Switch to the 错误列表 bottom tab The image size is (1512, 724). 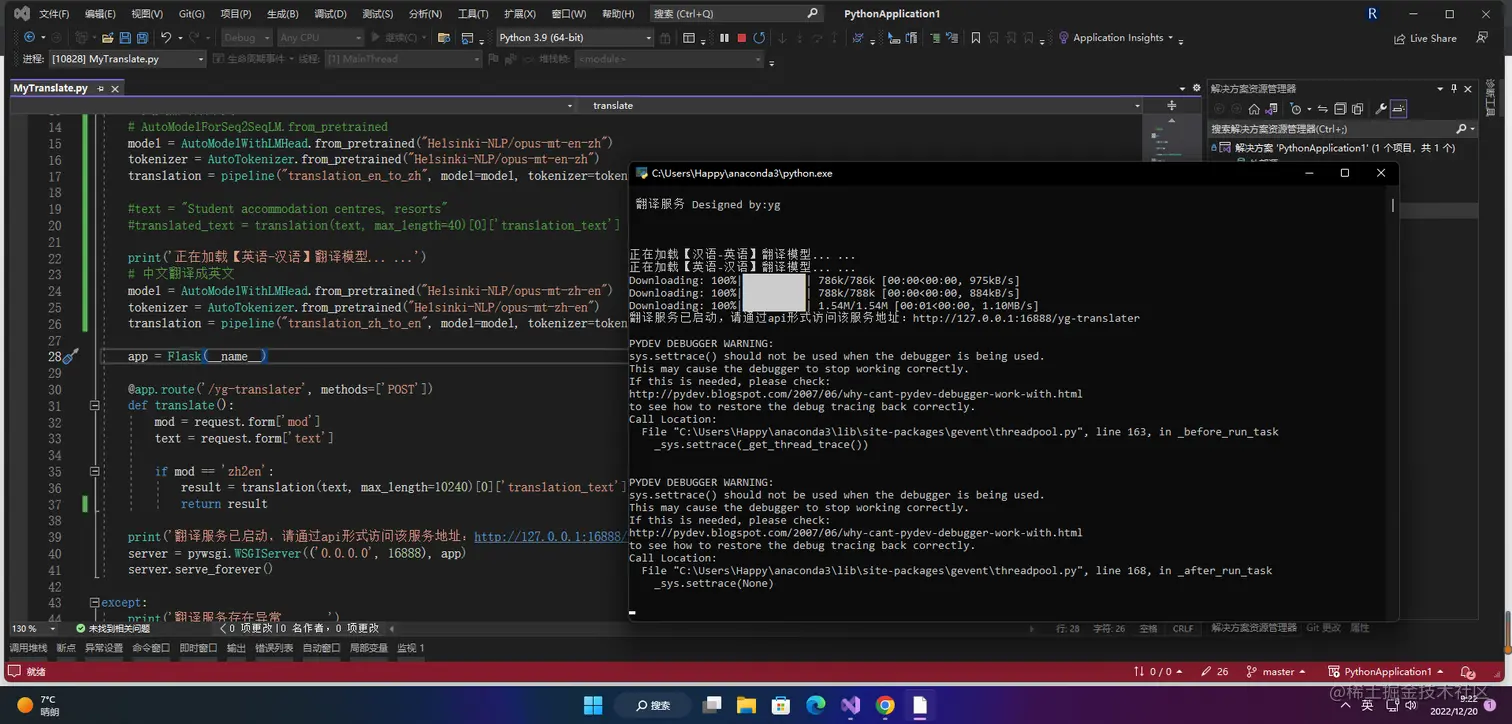pos(273,648)
